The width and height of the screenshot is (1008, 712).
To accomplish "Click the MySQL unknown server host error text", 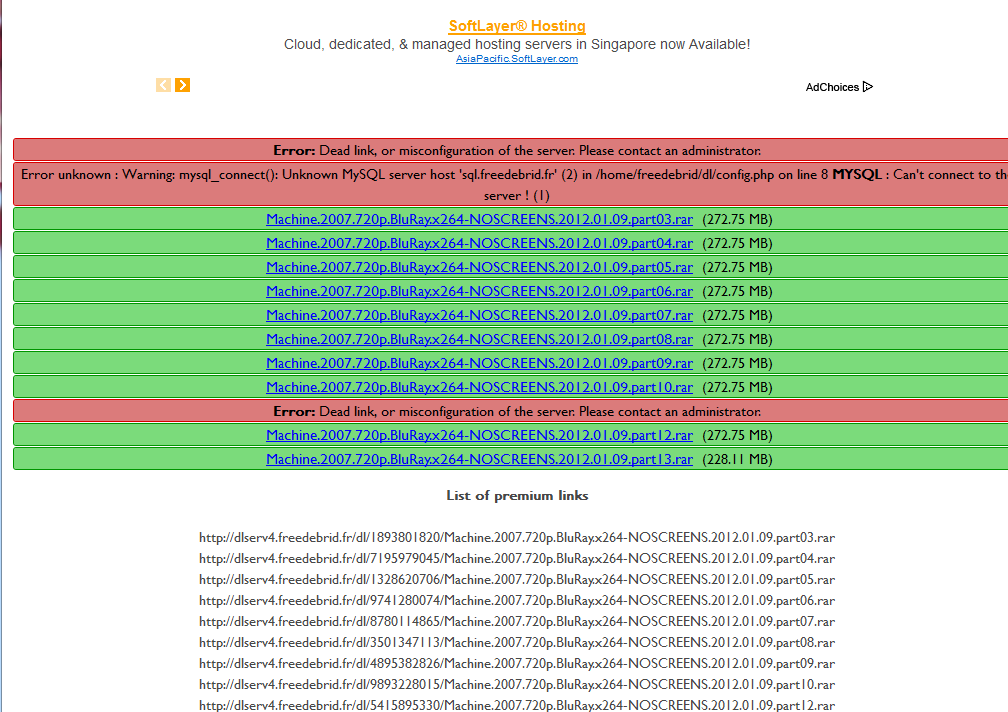I will (x=514, y=184).
